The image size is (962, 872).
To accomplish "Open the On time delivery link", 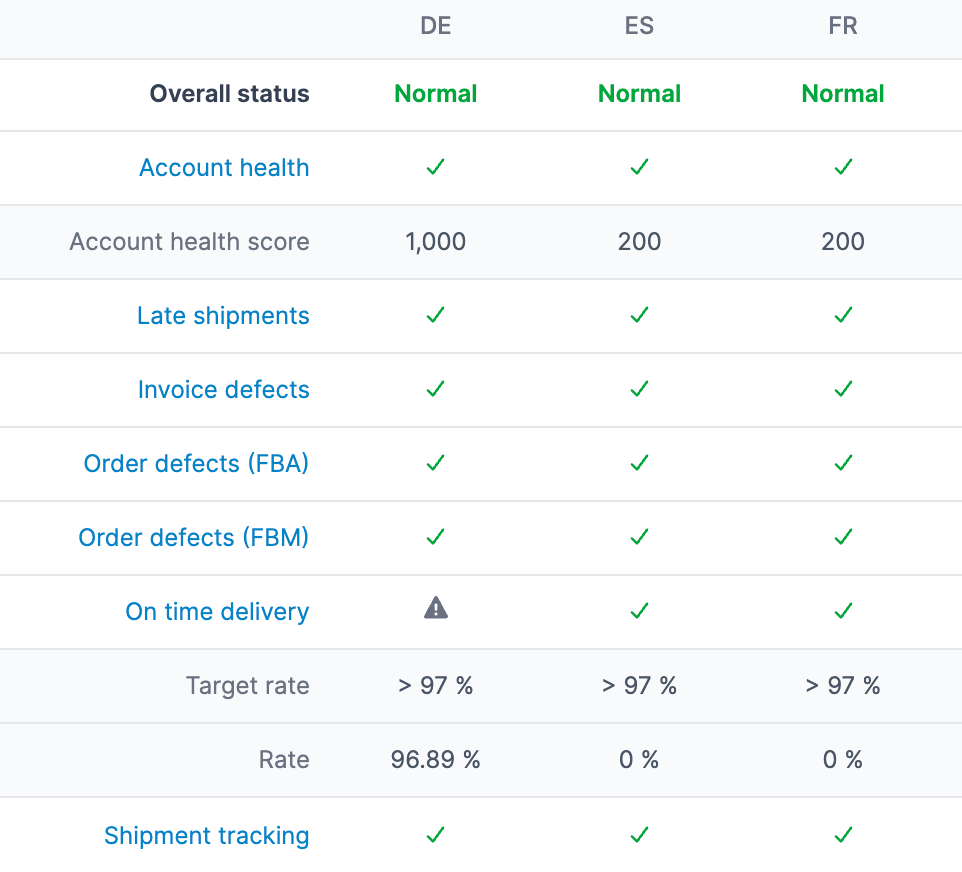I will tap(216, 611).
